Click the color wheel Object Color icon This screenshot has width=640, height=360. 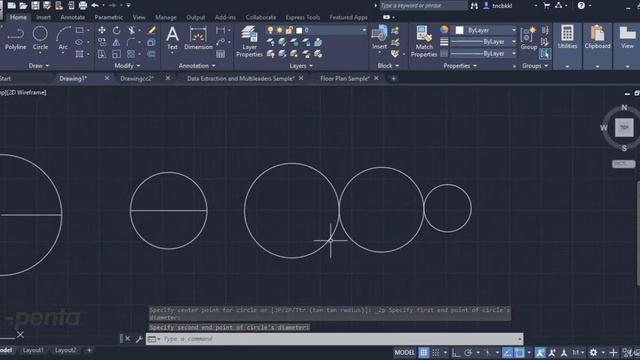point(444,30)
